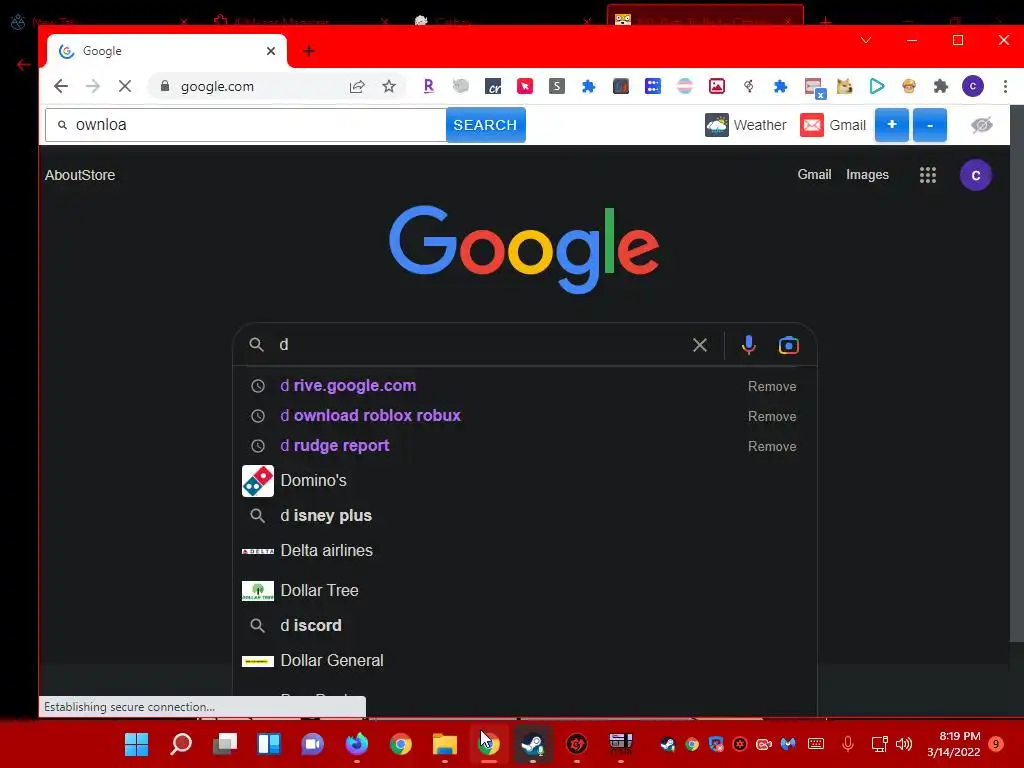Click the blue SEARCH button
The height and width of the screenshot is (768, 1024).
pos(485,125)
